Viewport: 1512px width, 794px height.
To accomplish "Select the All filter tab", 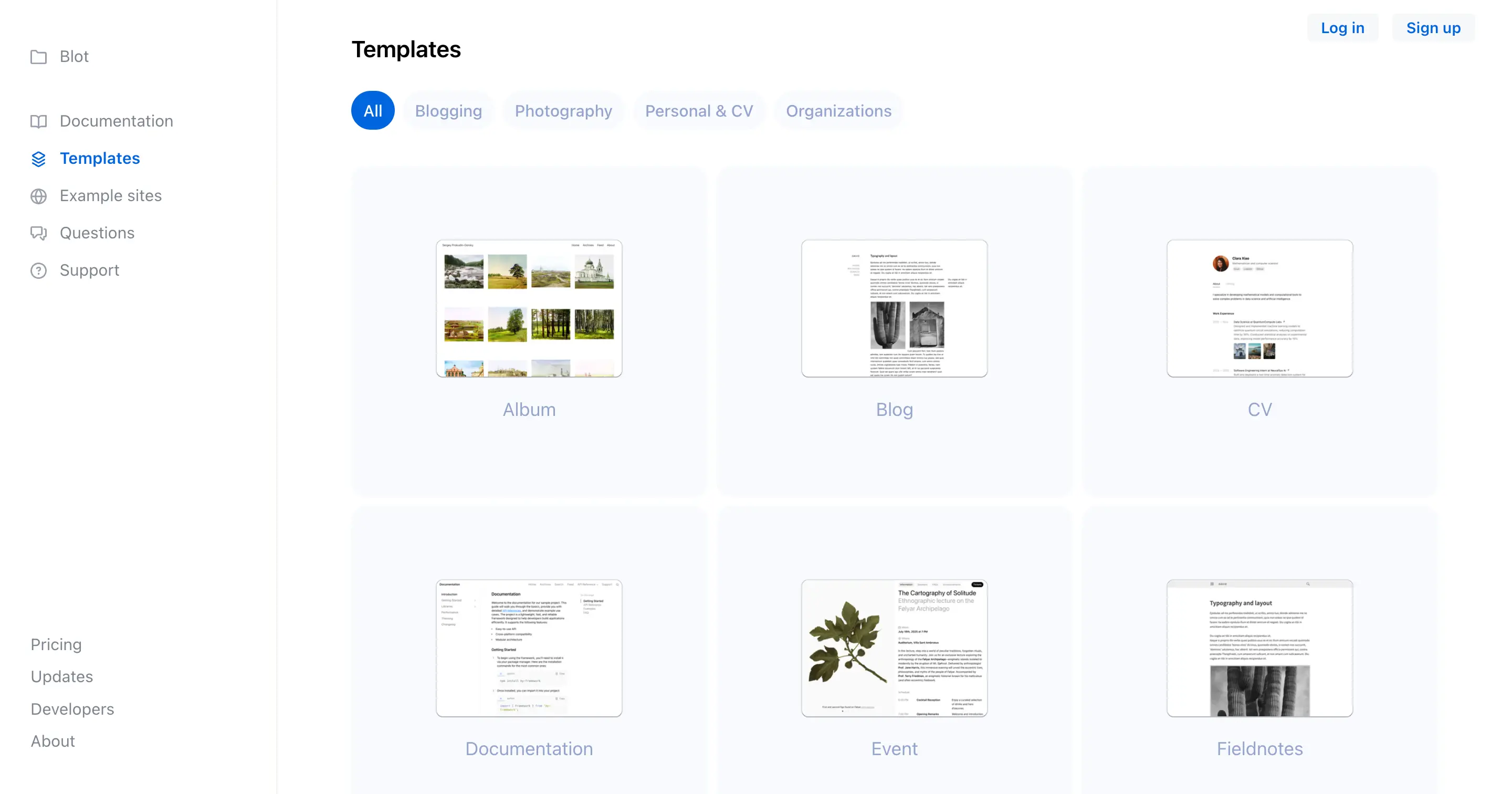I will click(373, 110).
